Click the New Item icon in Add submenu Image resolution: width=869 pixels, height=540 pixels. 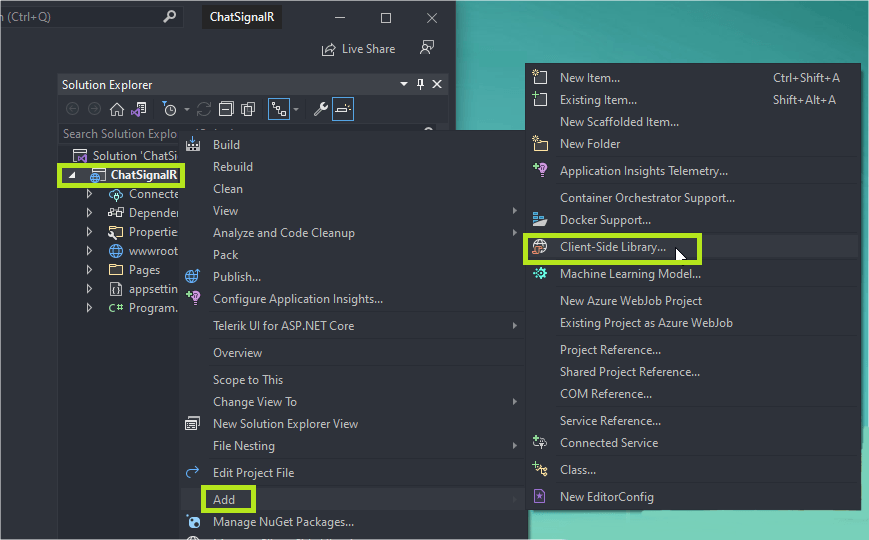[x=540, y=77]
